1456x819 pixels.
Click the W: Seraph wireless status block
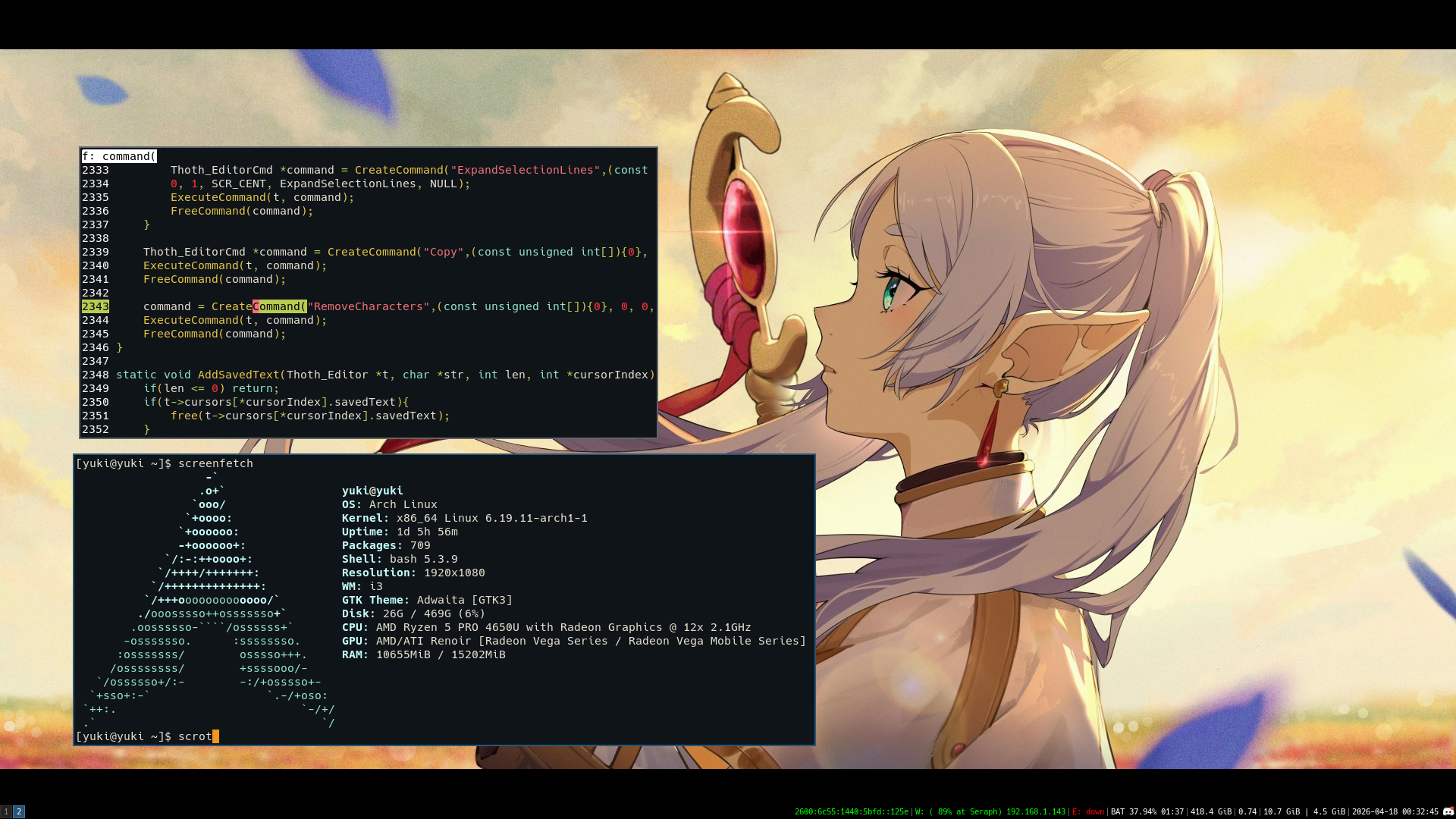click(990, 811)
